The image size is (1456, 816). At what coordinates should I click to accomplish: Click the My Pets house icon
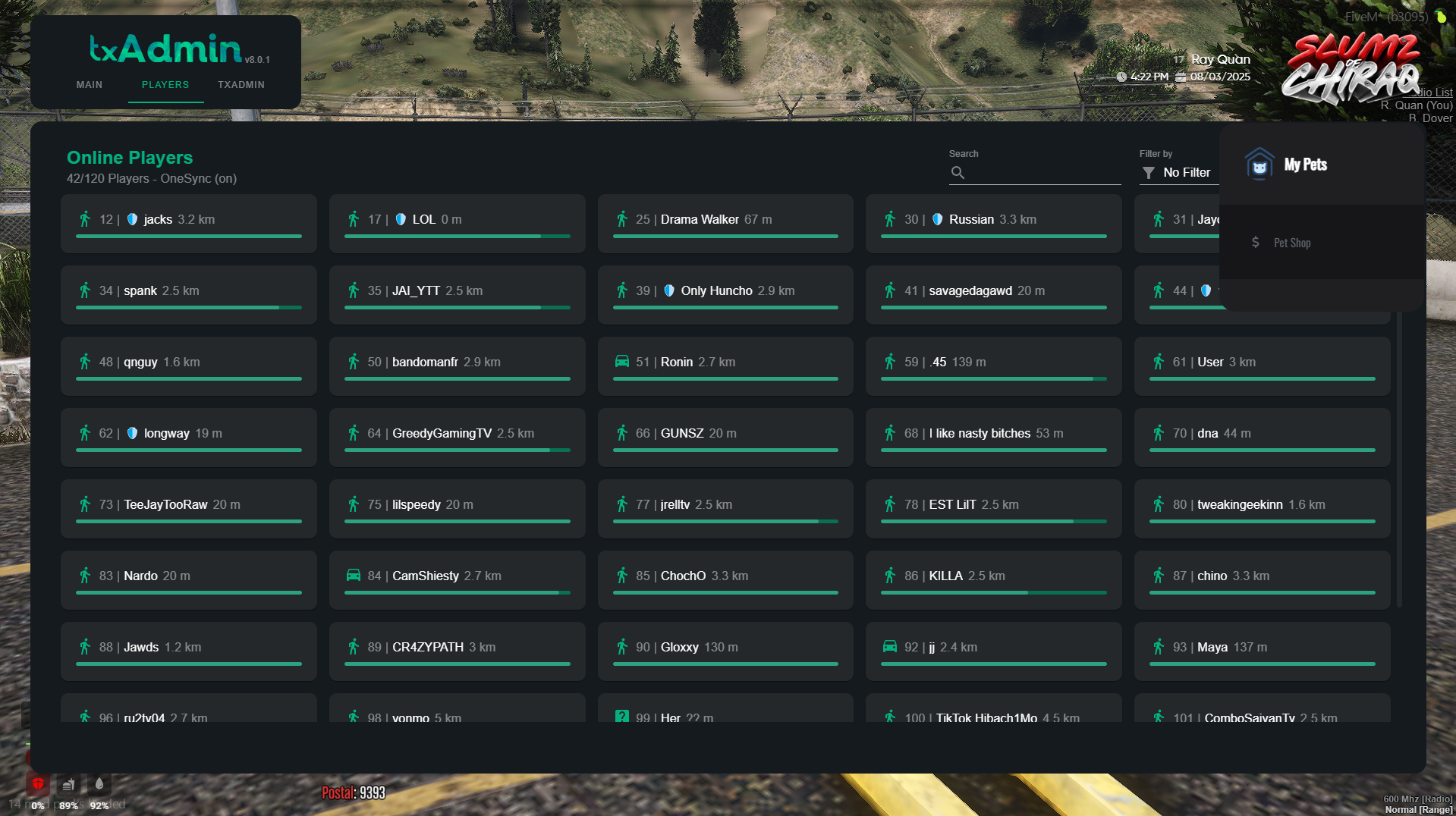(1259, 165)
